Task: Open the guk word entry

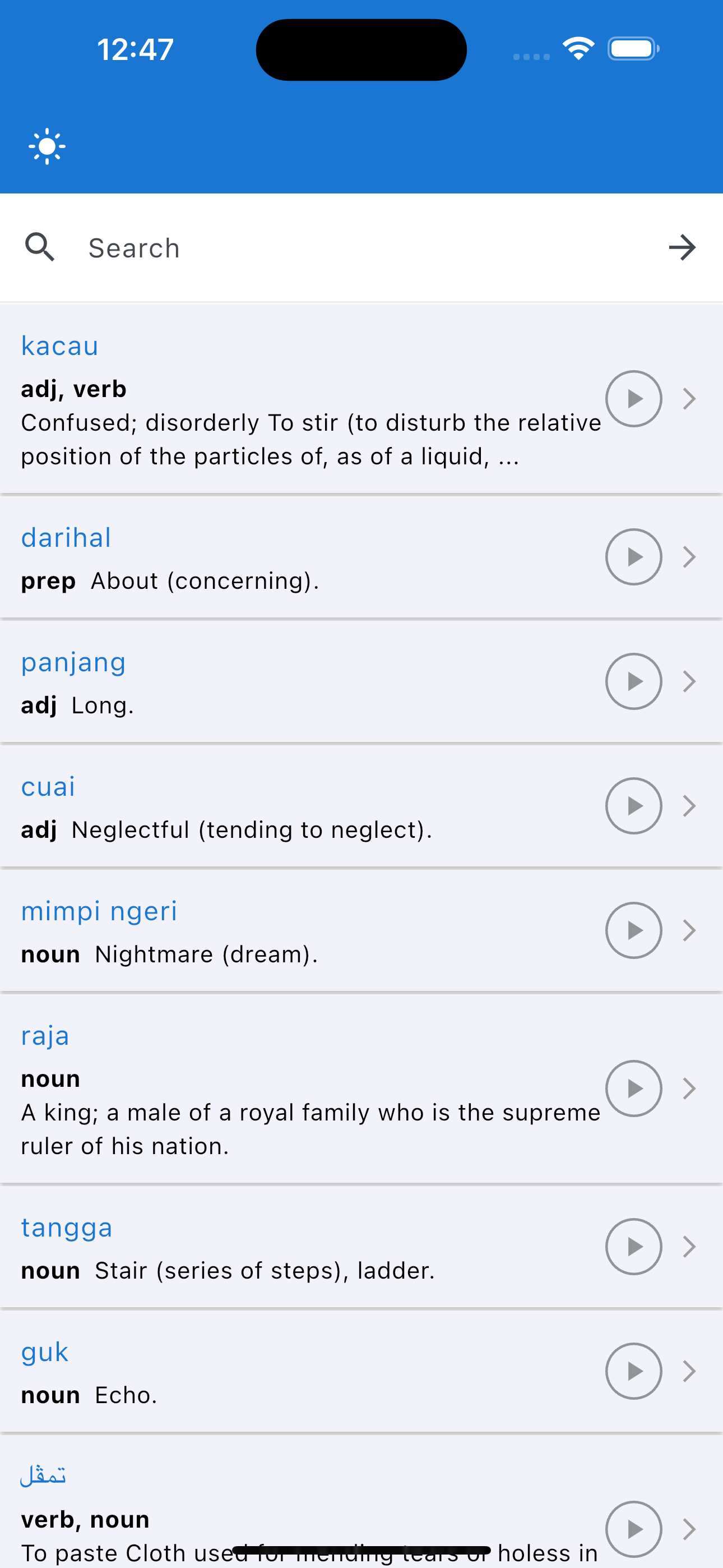Action: [x=361, y=1371]
